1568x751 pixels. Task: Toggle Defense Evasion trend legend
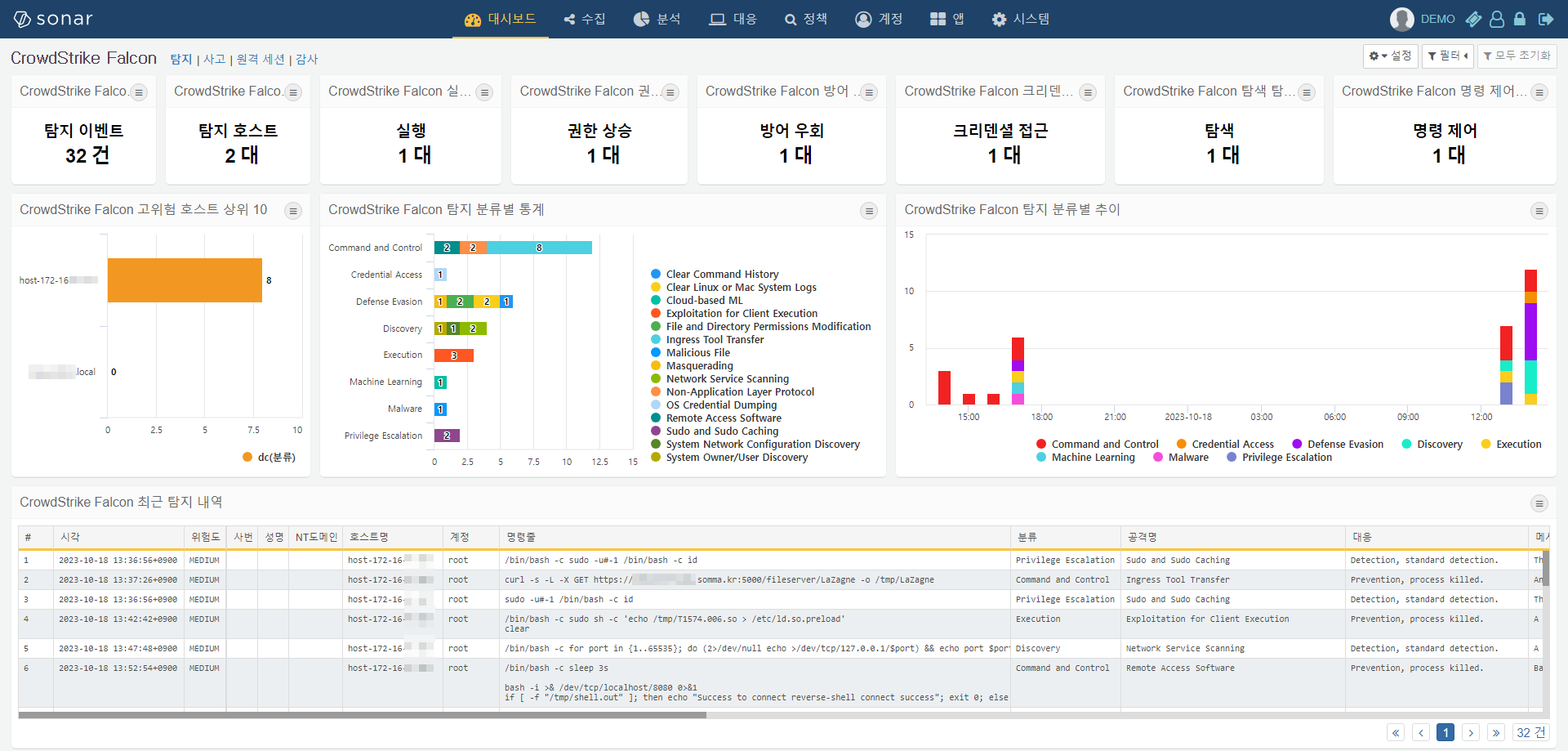[x=1338, y=444]
